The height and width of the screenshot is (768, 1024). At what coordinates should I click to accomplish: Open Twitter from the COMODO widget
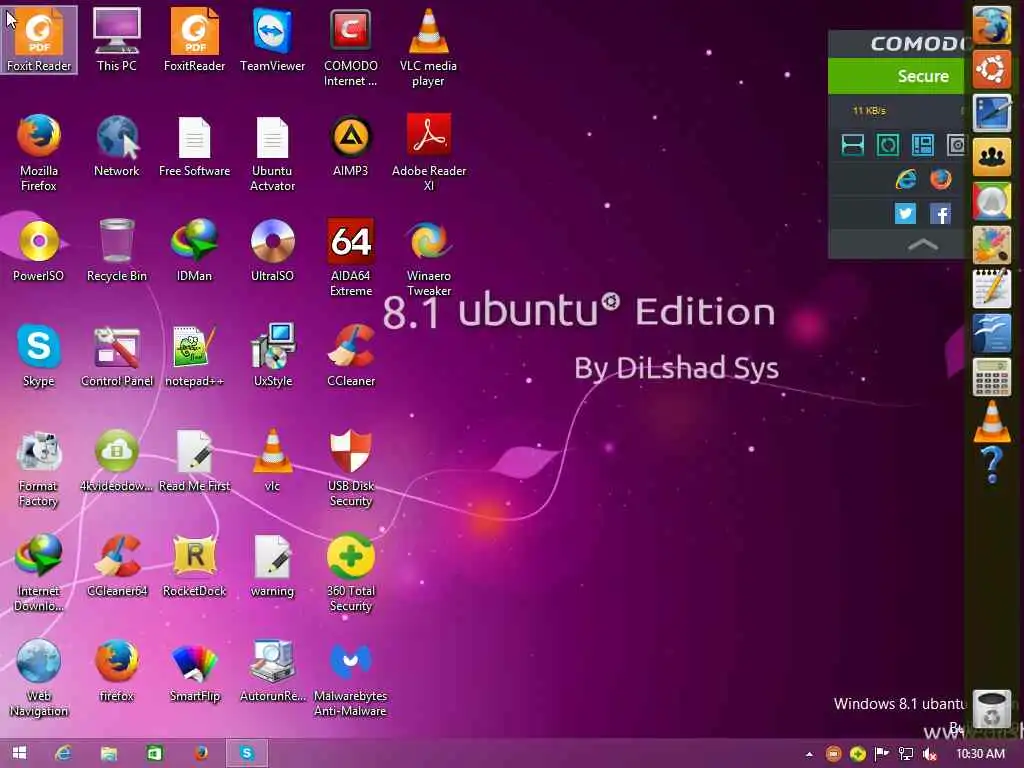pyautogui.click(x=905, y=214)
